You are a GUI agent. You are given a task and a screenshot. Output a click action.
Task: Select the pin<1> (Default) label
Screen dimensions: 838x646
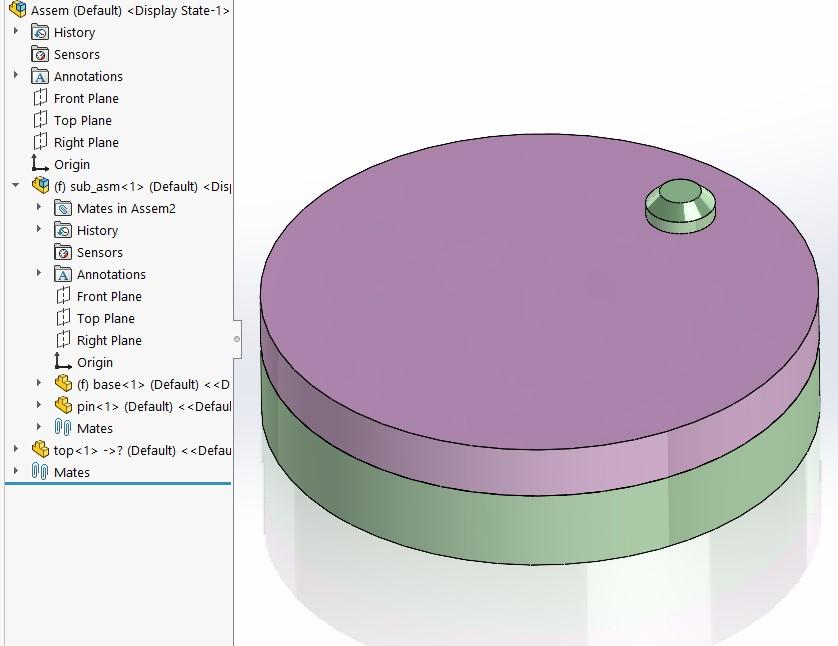(x=154, y=407)
